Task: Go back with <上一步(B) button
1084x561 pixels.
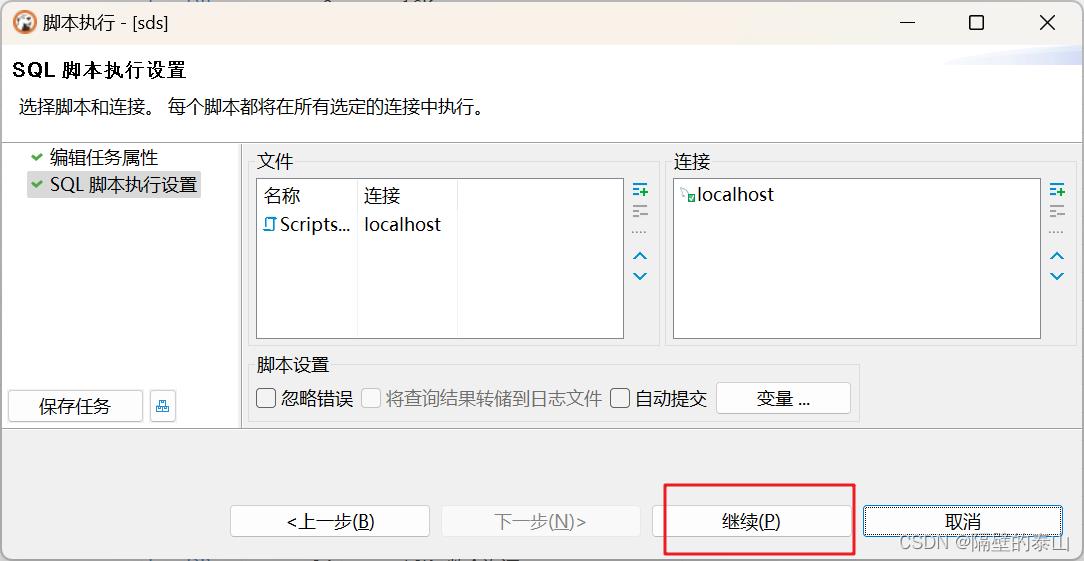Action: [x=330, y=521]
